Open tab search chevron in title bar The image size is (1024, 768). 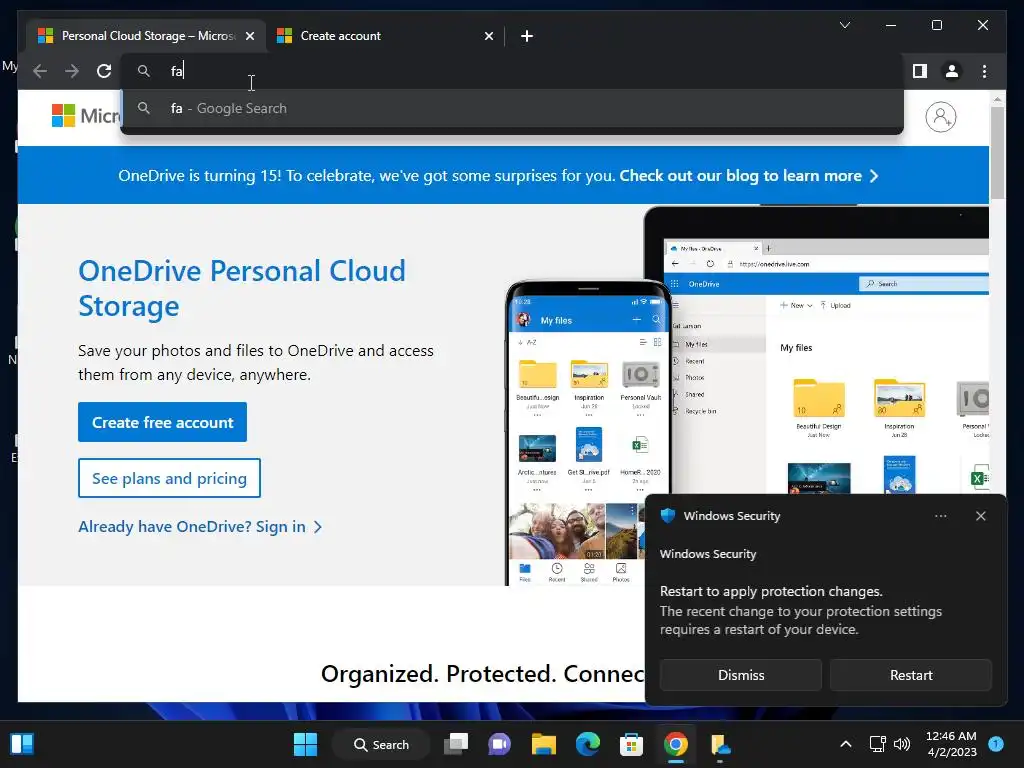click(844, 25)
